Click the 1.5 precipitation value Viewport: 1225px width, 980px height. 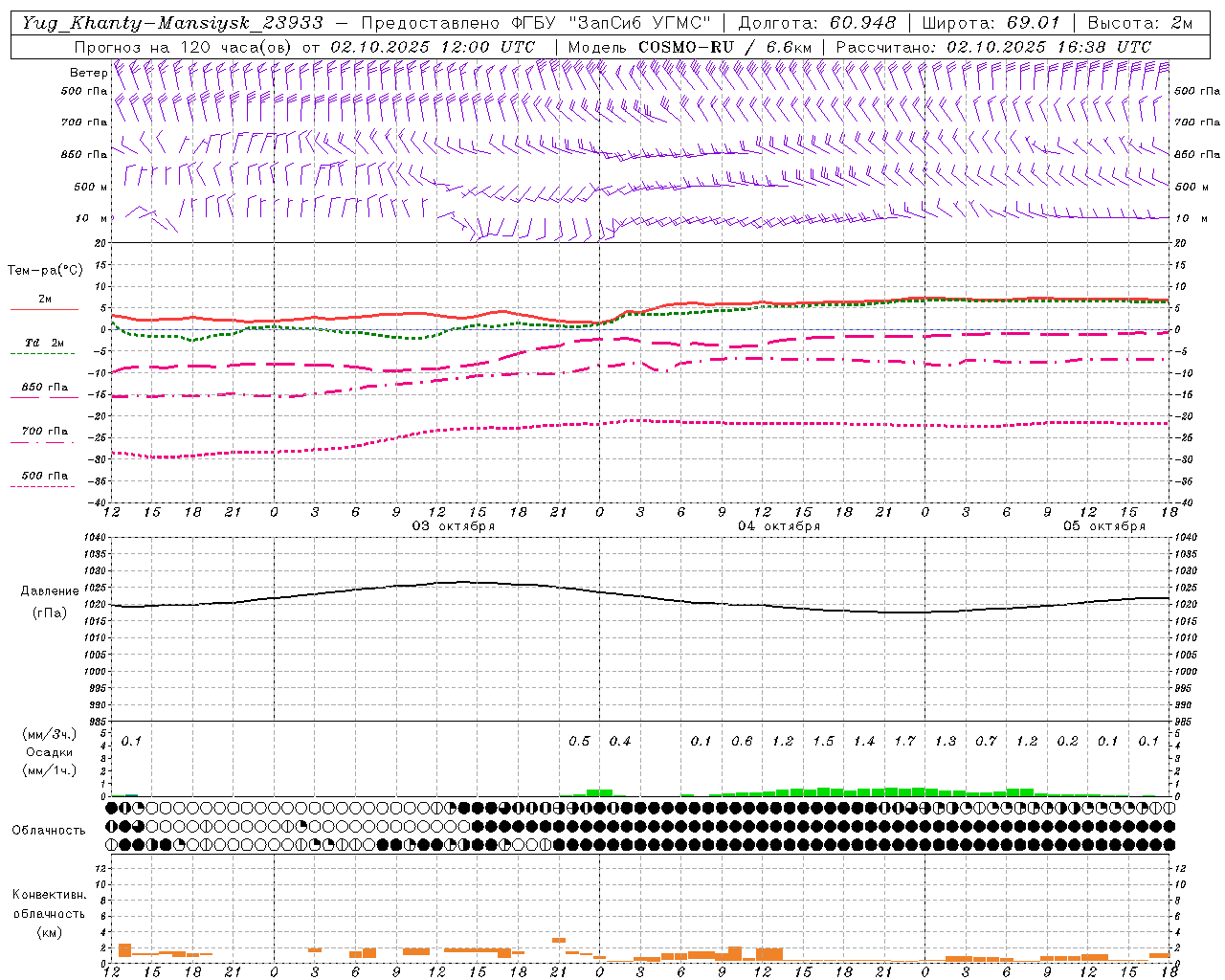(x=823, y=741)
